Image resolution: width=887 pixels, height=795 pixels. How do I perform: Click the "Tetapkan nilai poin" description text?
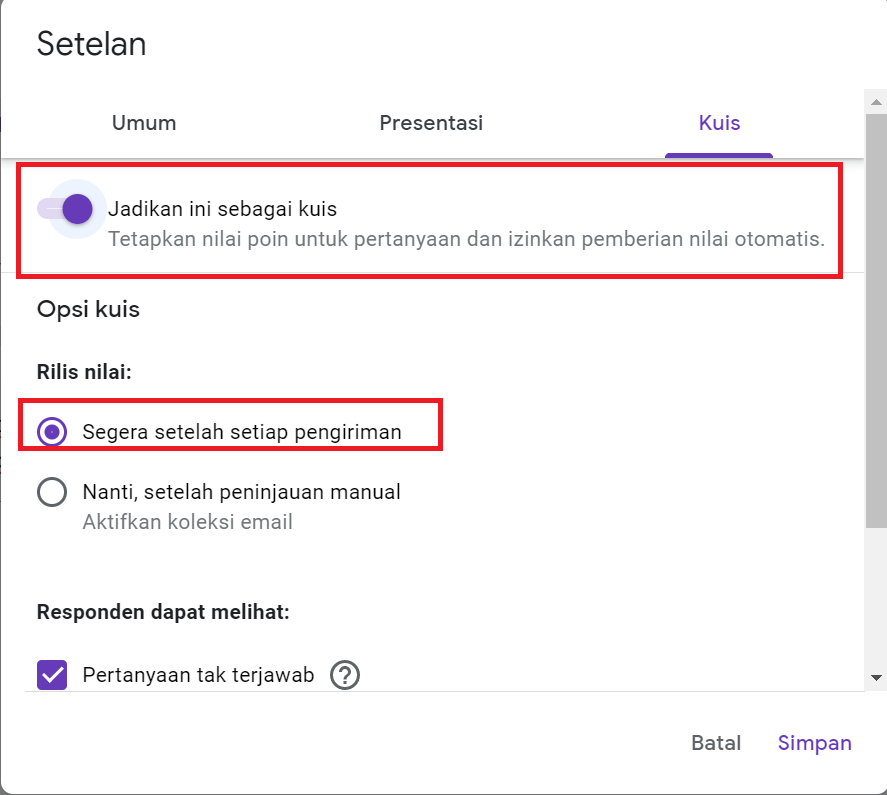click(x=466, y=240)
